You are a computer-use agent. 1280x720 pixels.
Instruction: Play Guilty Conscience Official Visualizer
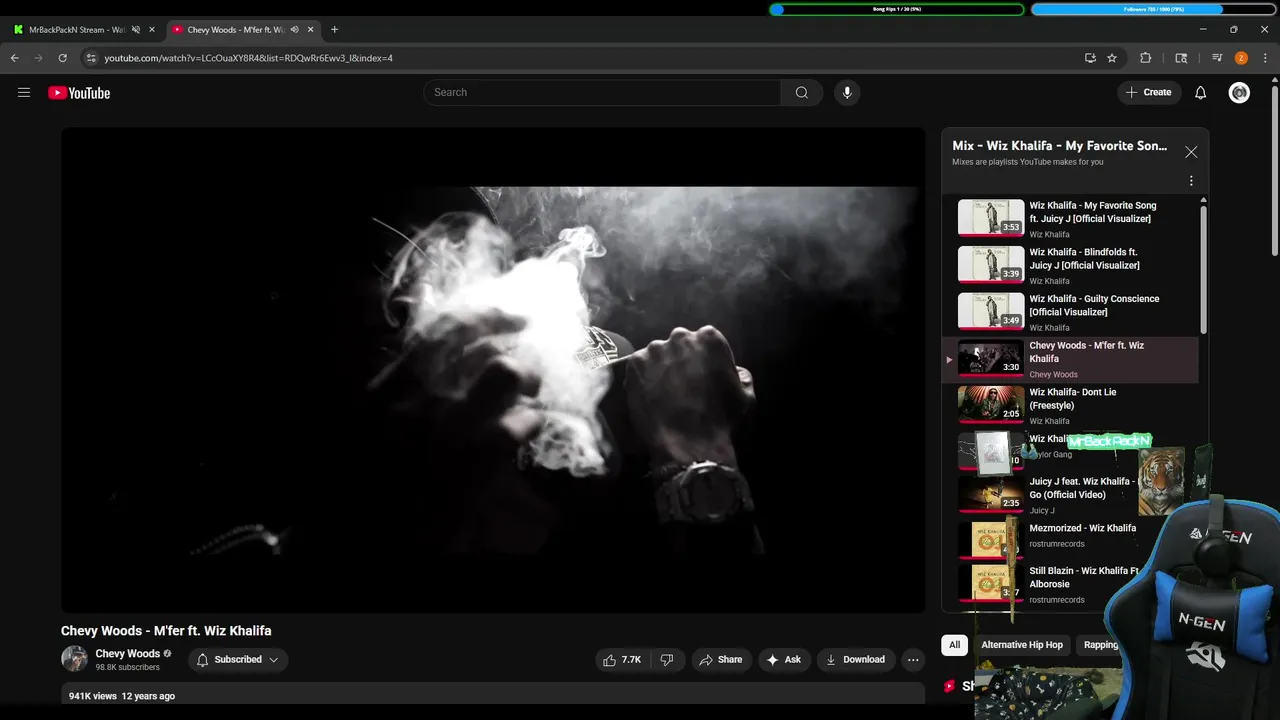(1070, 313)
